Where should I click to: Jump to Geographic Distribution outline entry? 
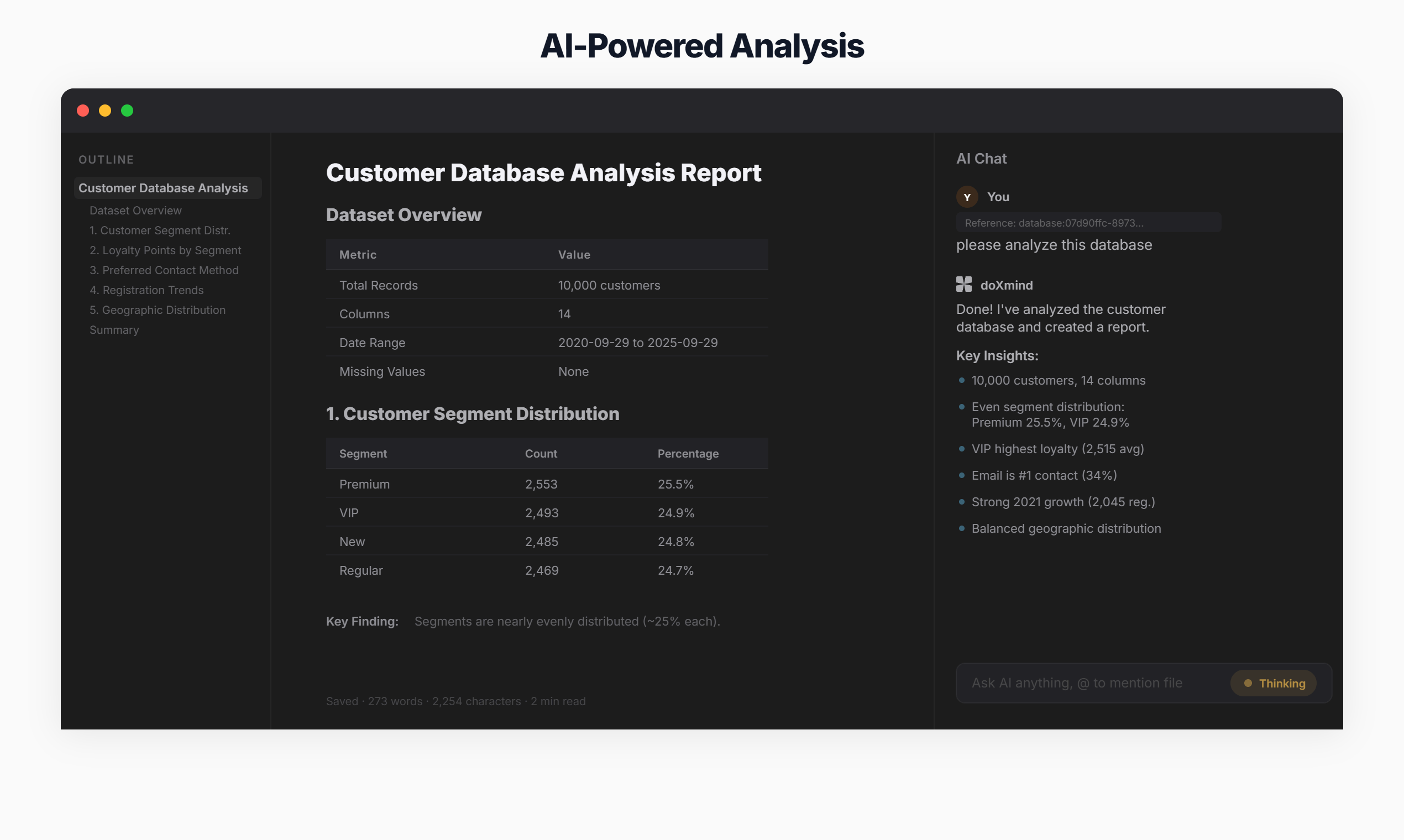click(x=158, y=309)
